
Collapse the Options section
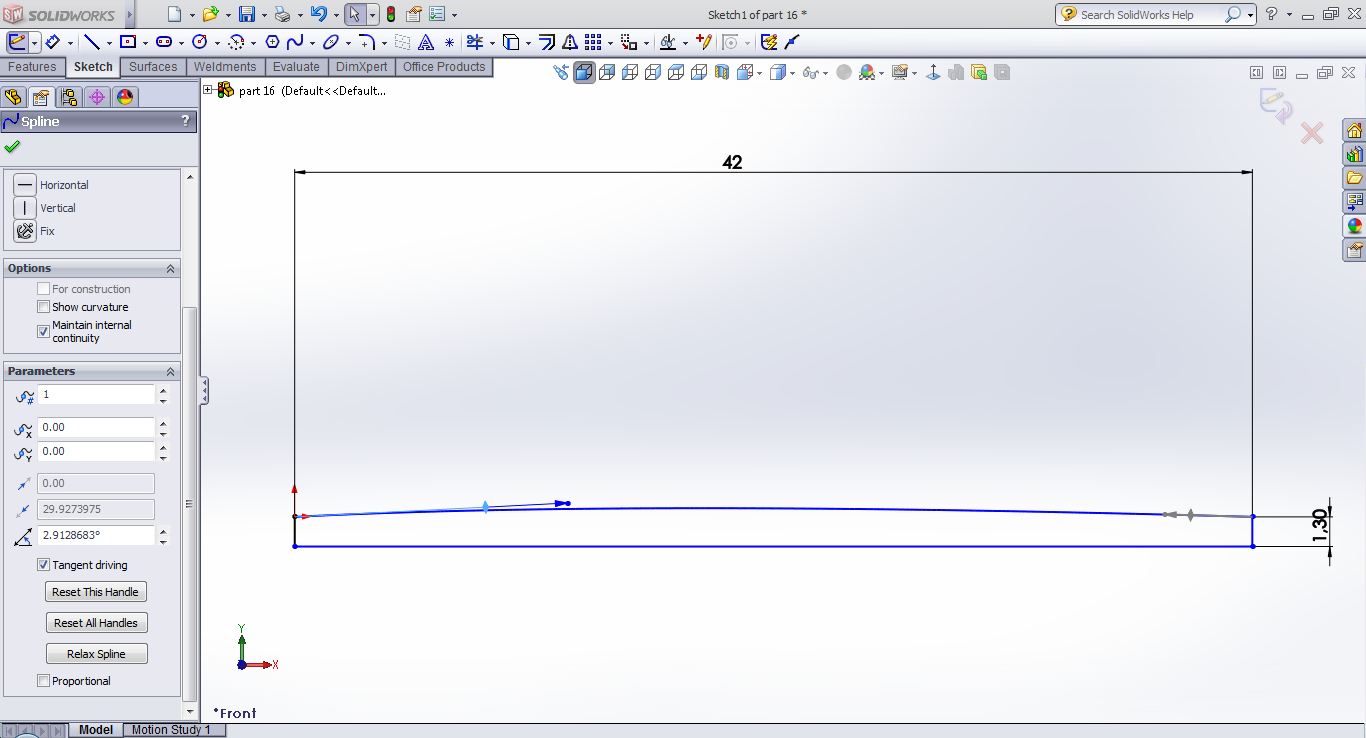click(x=170, y=268)
